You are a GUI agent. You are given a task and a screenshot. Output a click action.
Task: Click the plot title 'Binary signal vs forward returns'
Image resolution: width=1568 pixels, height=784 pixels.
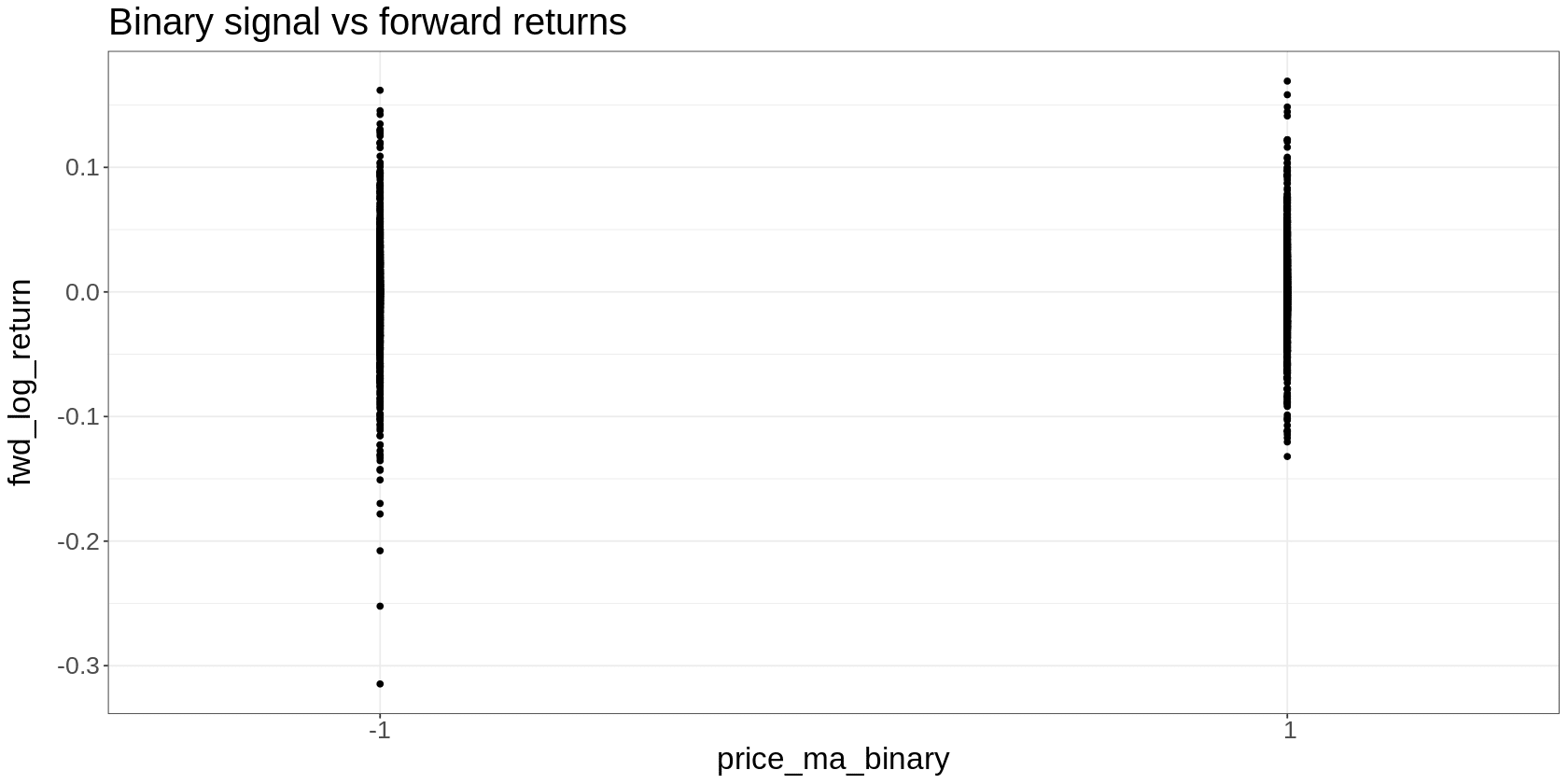click(368, 22)
